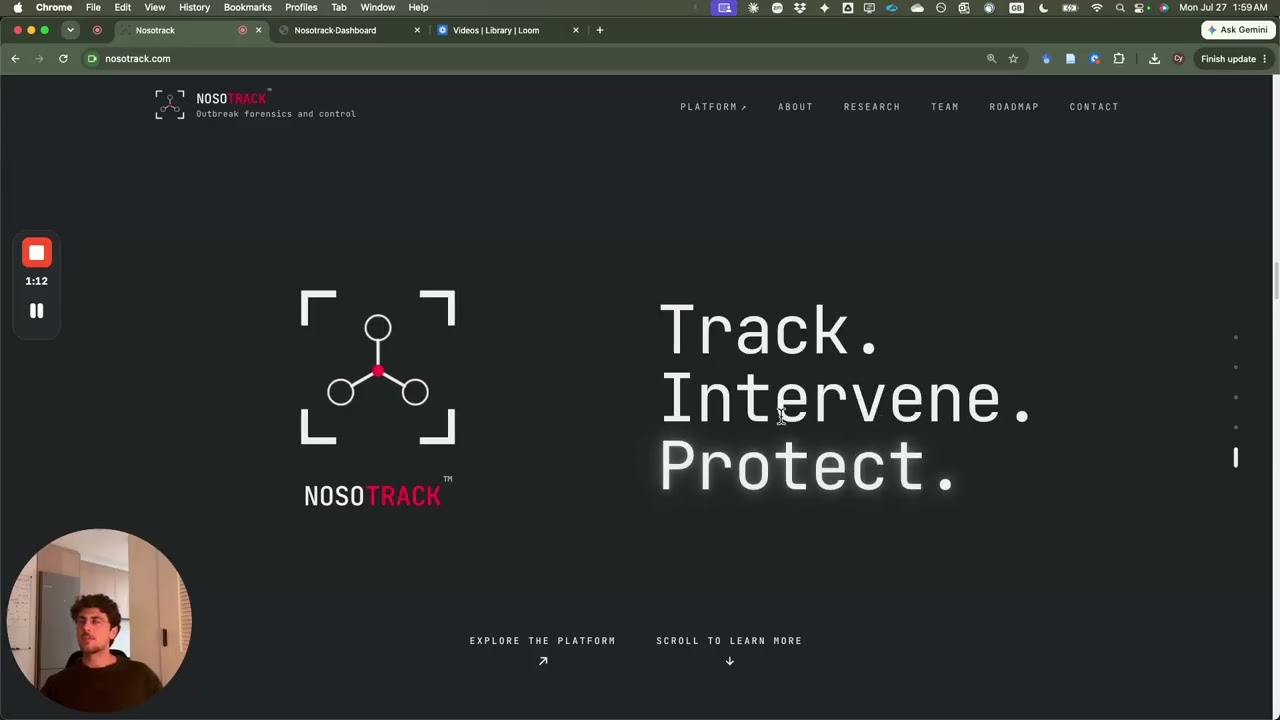Click the Nosotrack header logo icon
This screenshot has width=1280, height=720.
[170, 105]
